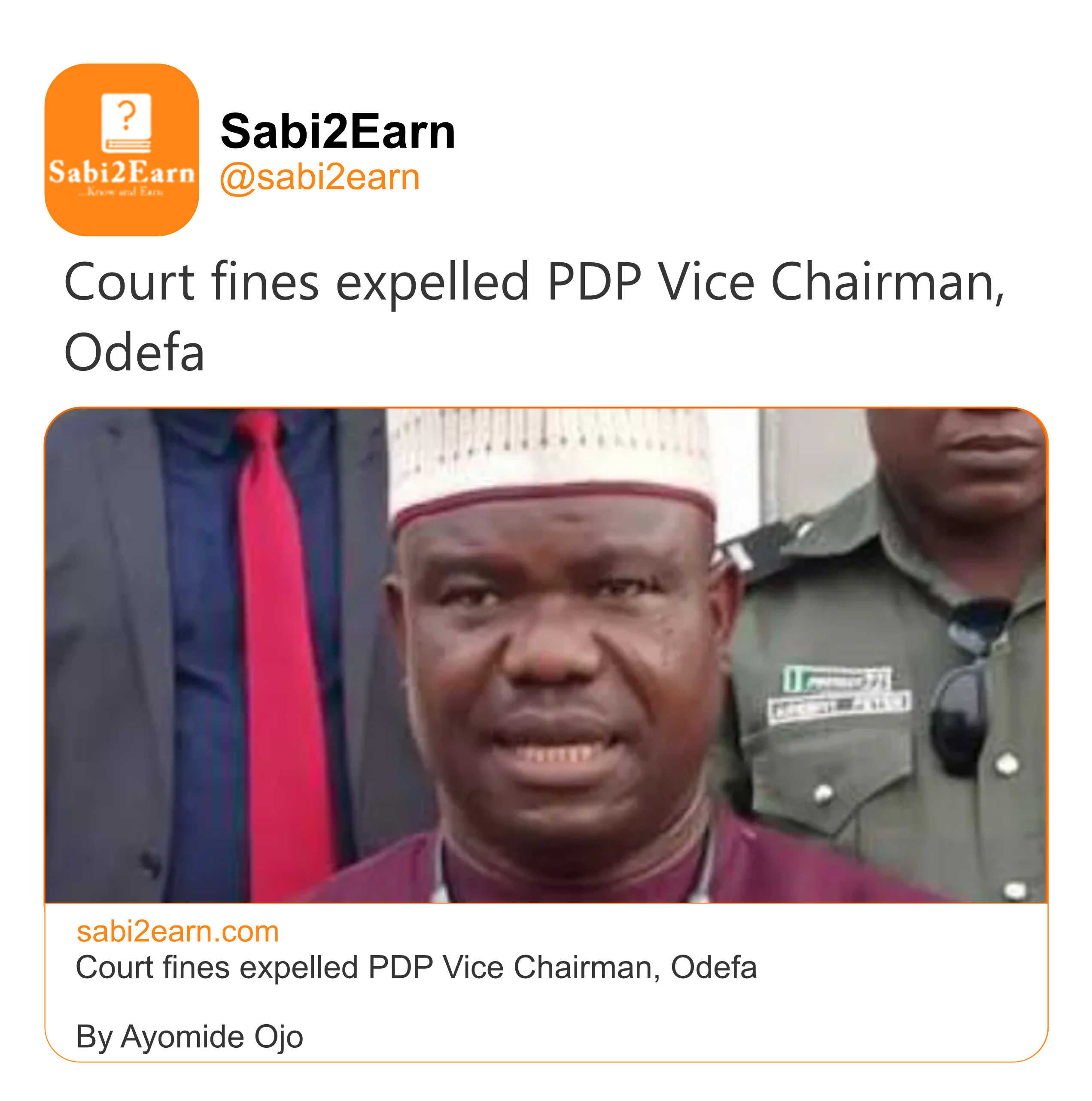Image resolution: width=1092 pixels, height=1101 pixels.
Task: Click the maroon garment collar in photo
Action: click(570, 872)
